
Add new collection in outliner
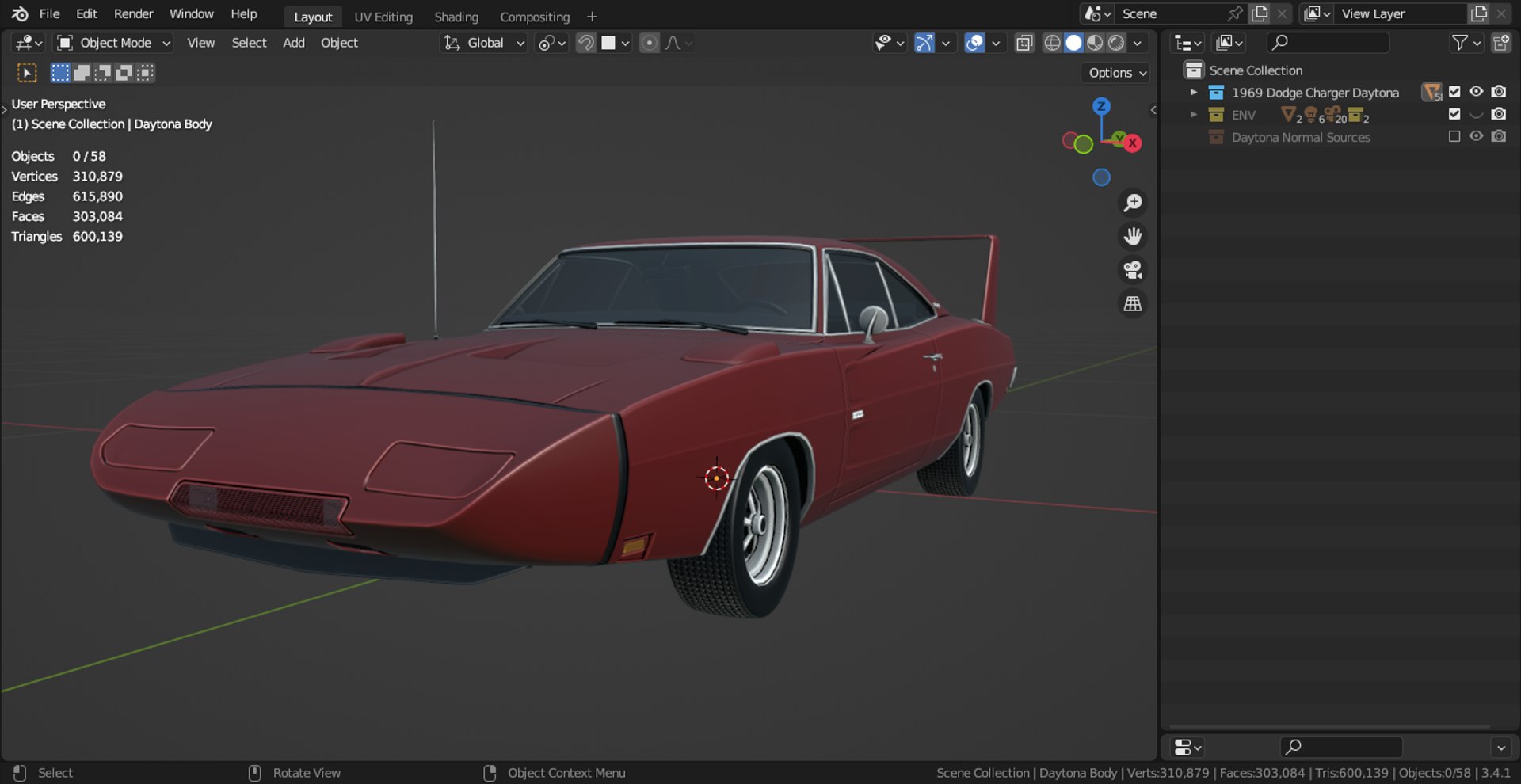pos(1500,43)
